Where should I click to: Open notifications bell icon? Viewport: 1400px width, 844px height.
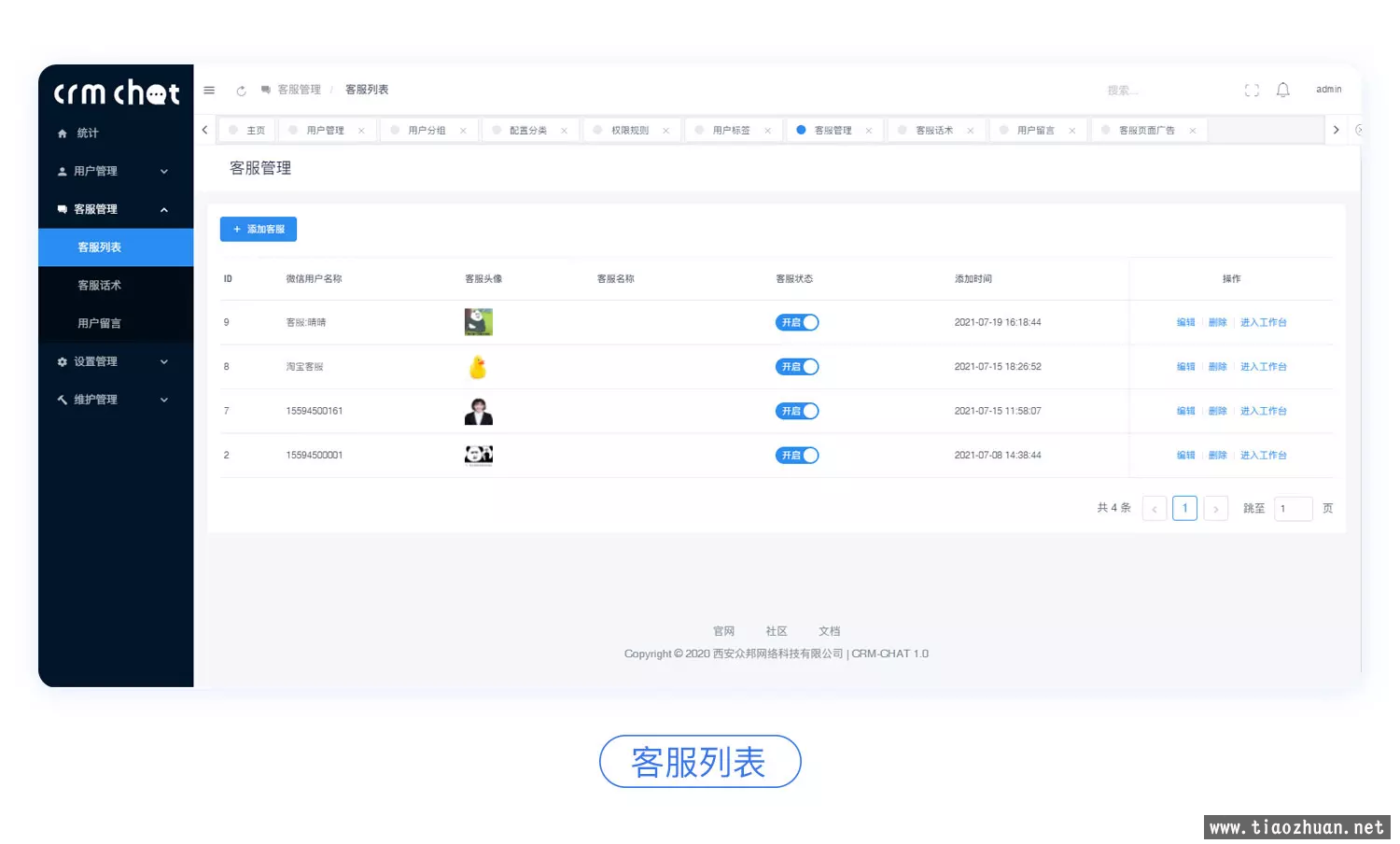click(x=1283, y=90)
